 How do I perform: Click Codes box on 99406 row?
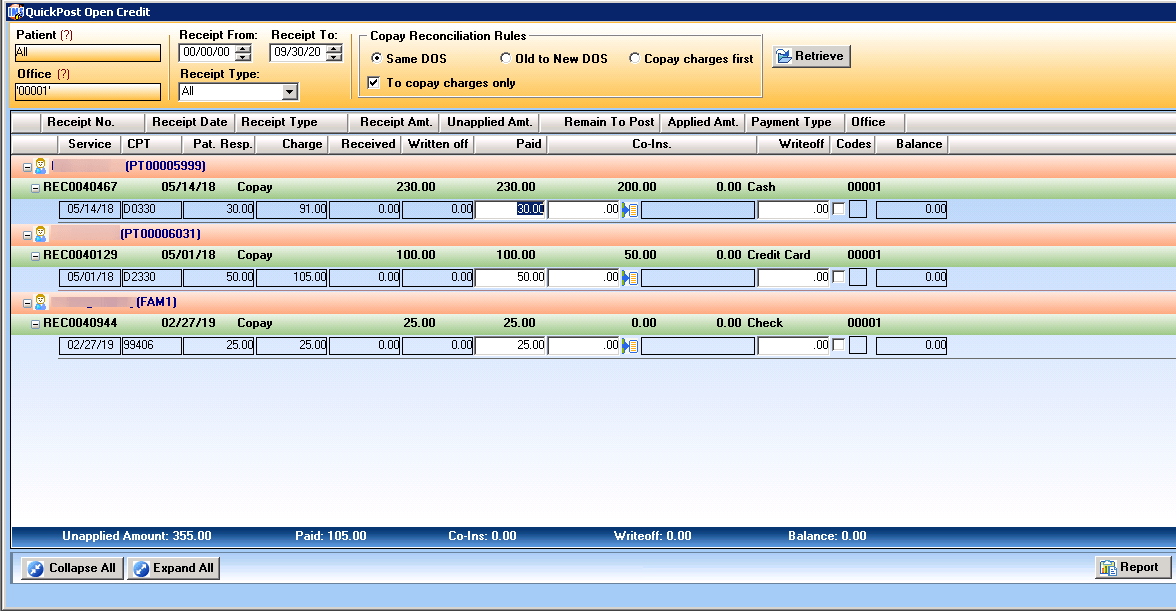point(858,345)
